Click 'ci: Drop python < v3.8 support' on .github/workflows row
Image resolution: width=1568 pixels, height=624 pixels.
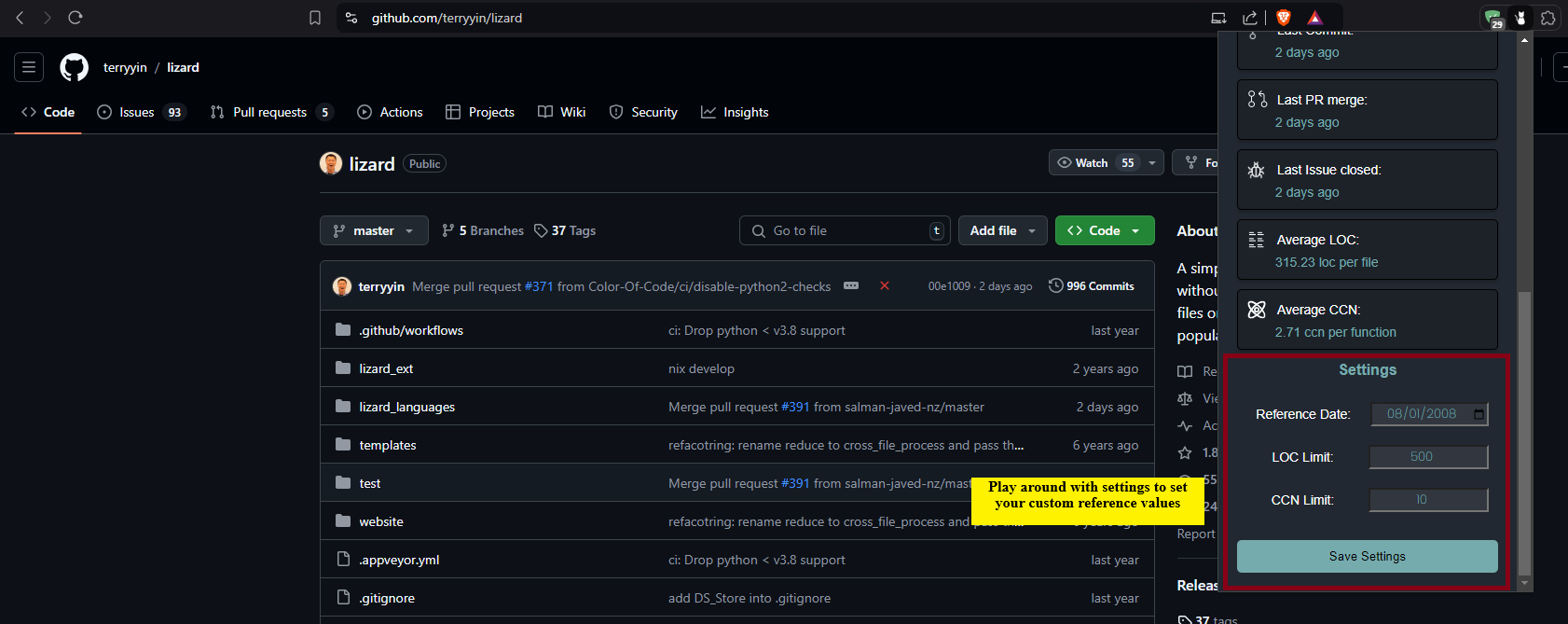[757, 330]
